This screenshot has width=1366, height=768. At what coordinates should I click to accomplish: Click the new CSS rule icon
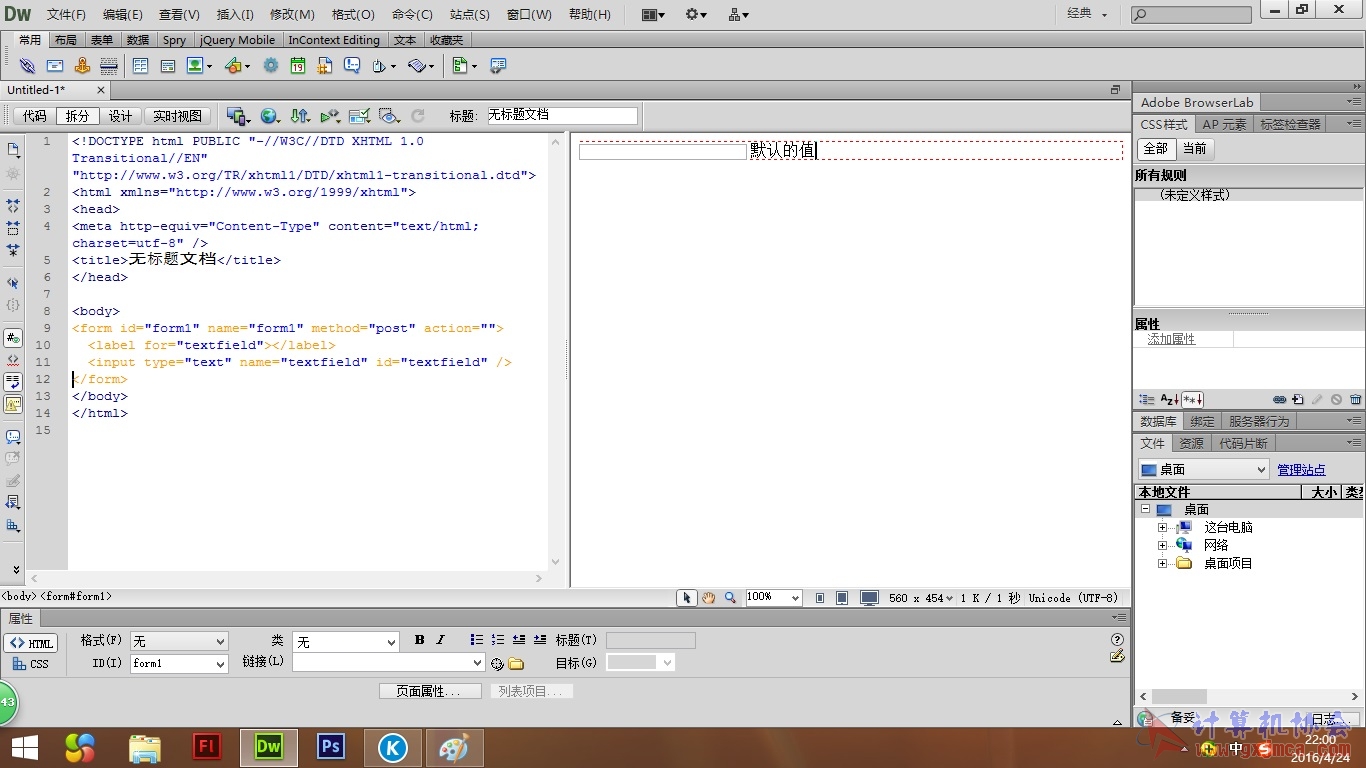tap(1298, 400)
